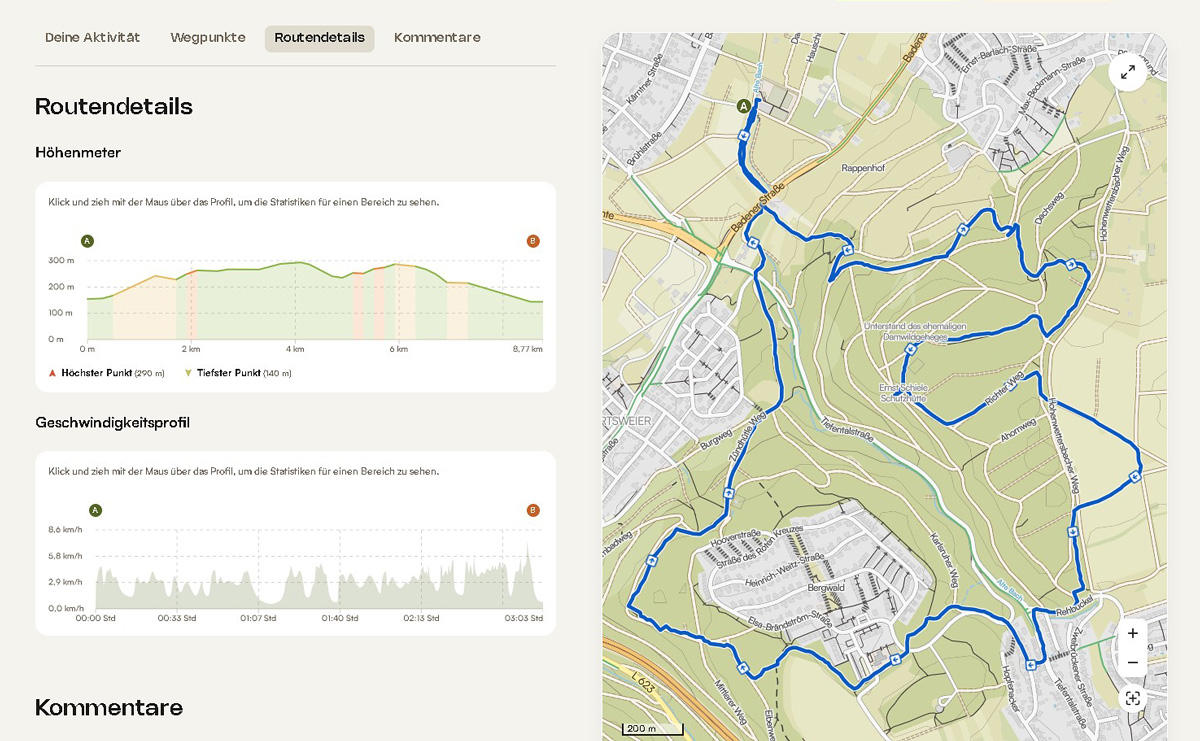Image resolution: width=1200 pixels, height=741 pixels.
Task: Click the green start marker A on map
Action: point(743,105)
